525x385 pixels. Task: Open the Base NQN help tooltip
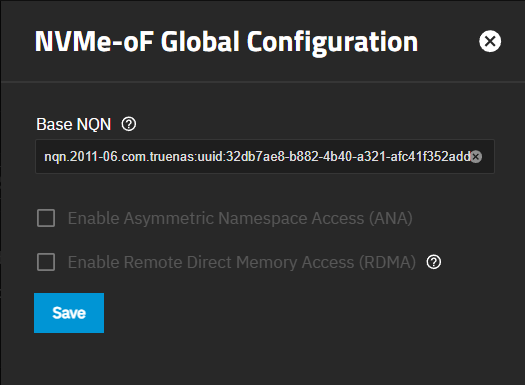point(129,124)
